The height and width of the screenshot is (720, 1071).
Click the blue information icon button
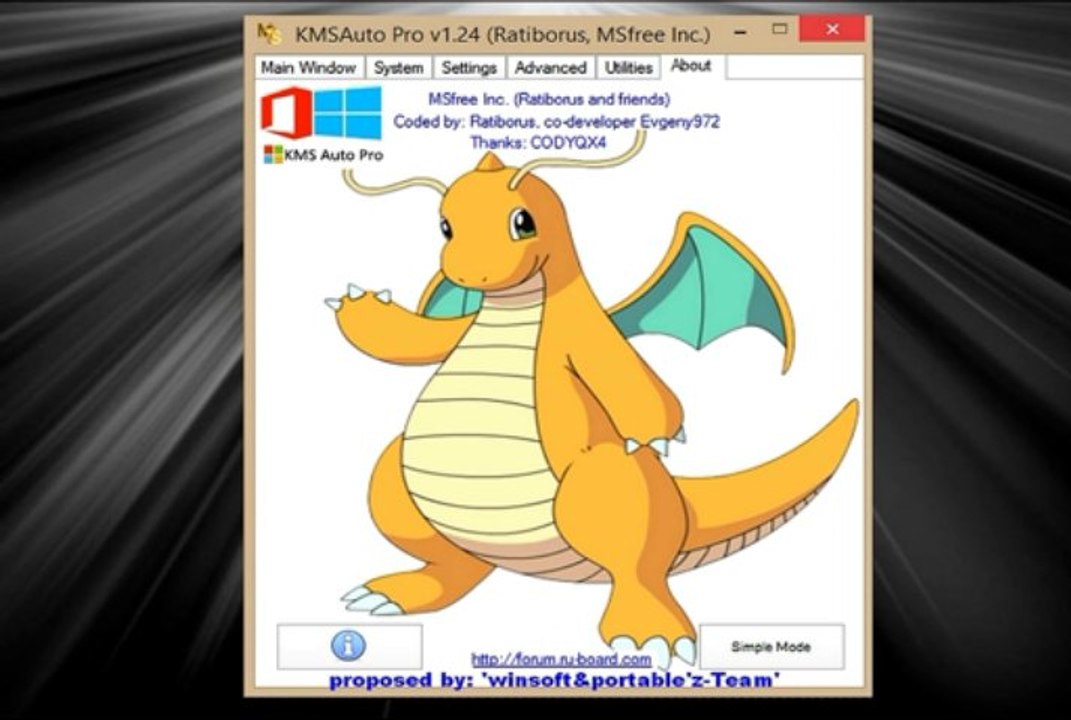click(349, 646)
